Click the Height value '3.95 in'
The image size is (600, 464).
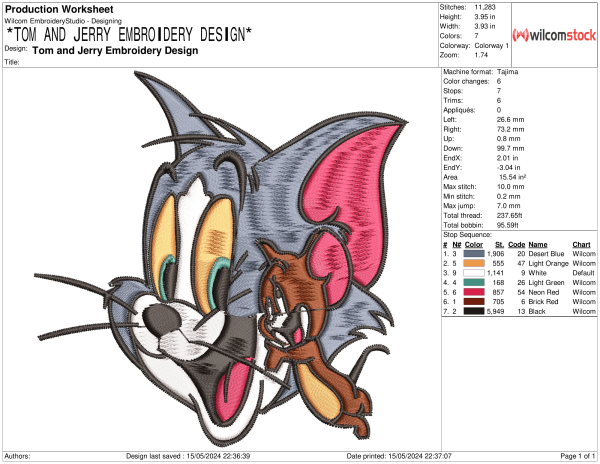485,17
